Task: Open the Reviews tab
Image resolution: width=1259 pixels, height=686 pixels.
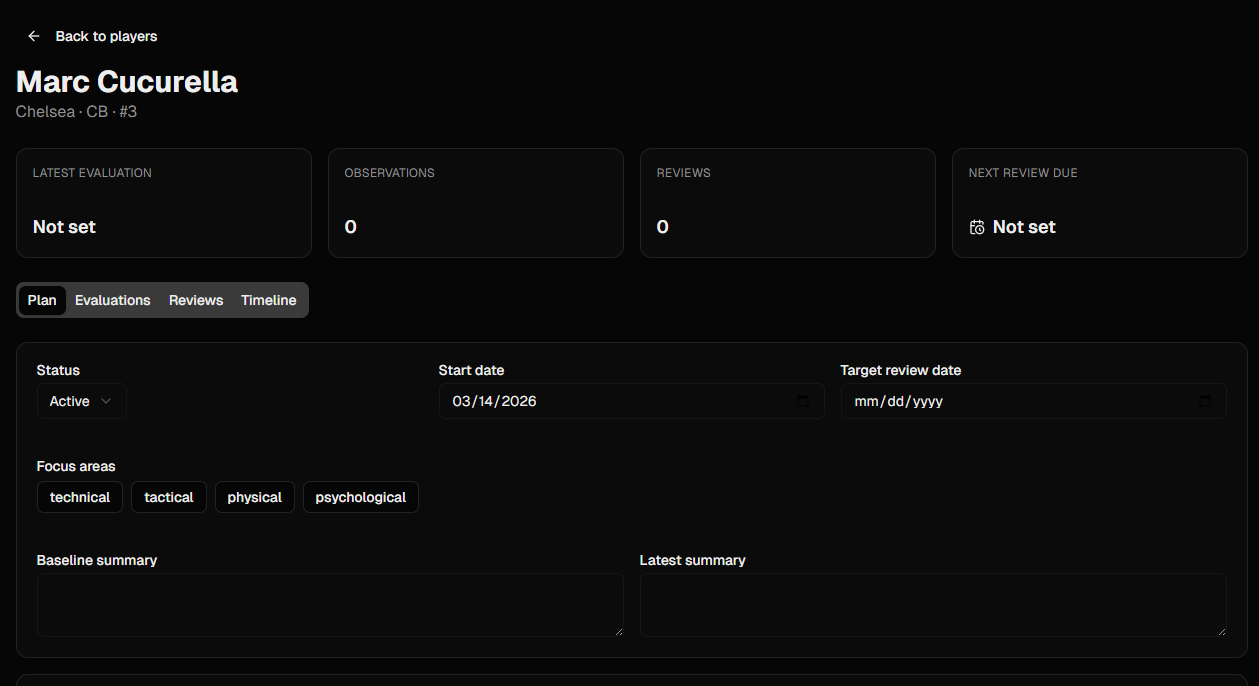Action: [196, 300]
